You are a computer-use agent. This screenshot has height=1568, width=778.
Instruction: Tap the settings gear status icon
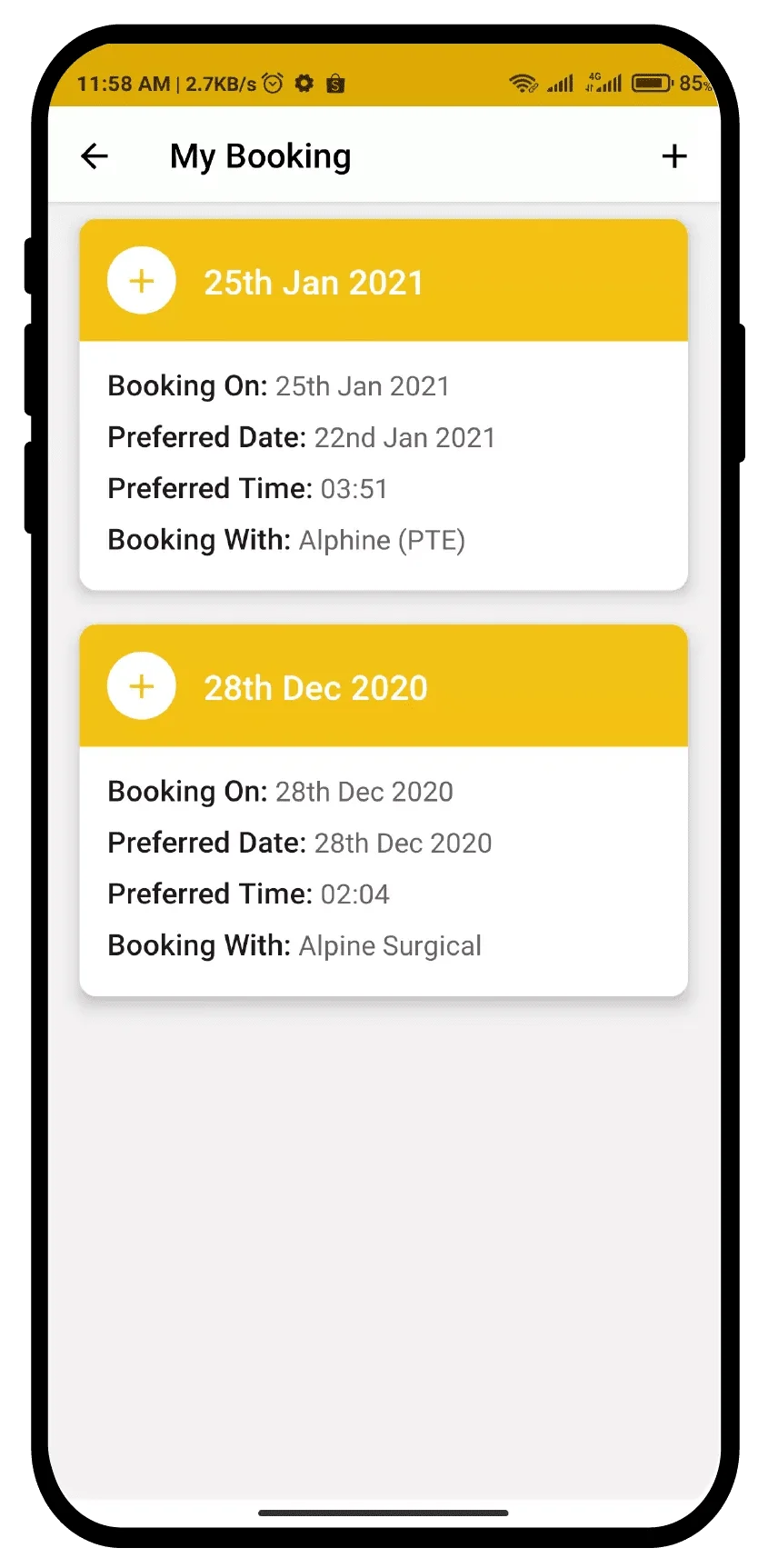click(304, 84)
